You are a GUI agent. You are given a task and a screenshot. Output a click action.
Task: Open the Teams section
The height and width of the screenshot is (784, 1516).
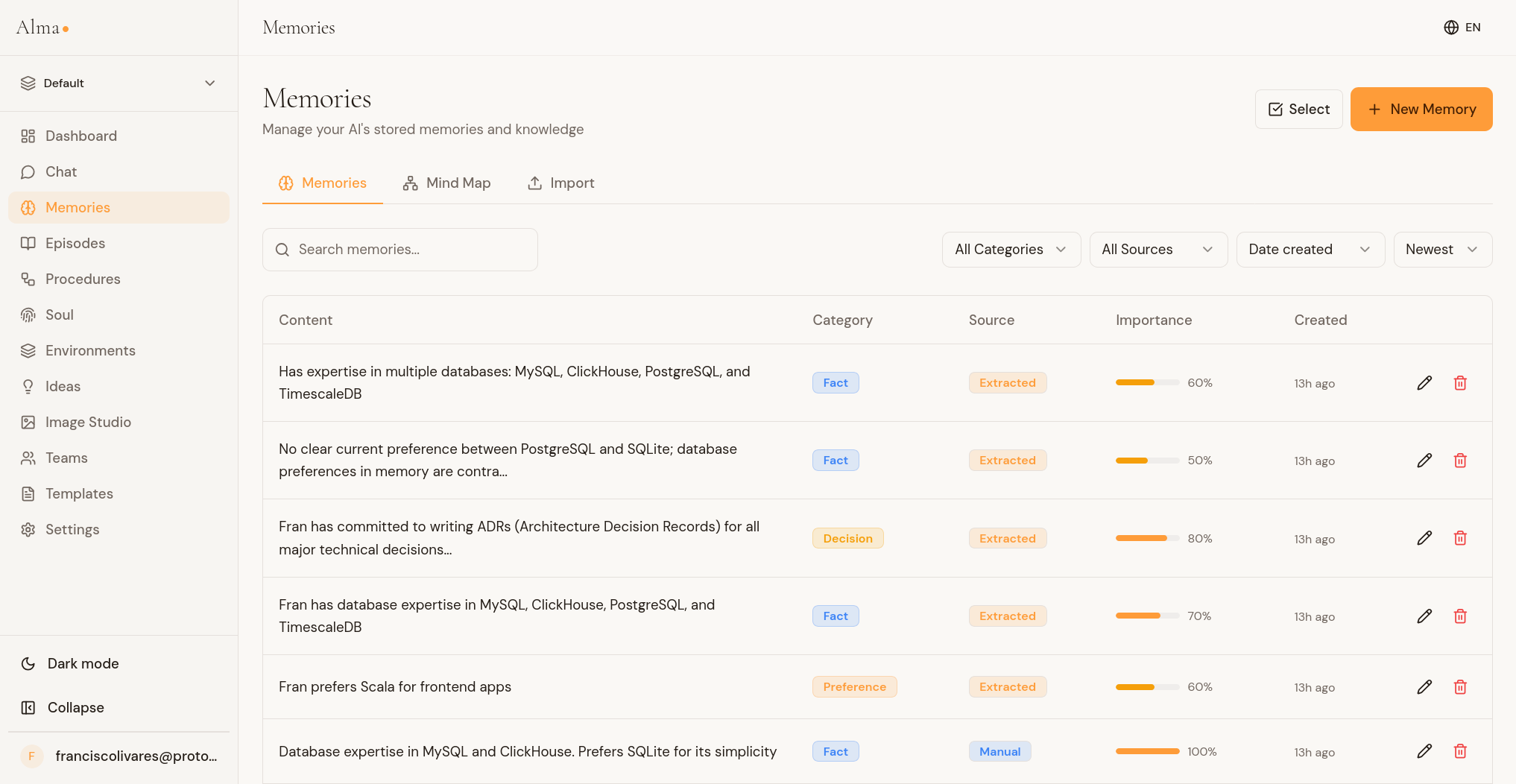pyautogui.click(x=119, y=458)
